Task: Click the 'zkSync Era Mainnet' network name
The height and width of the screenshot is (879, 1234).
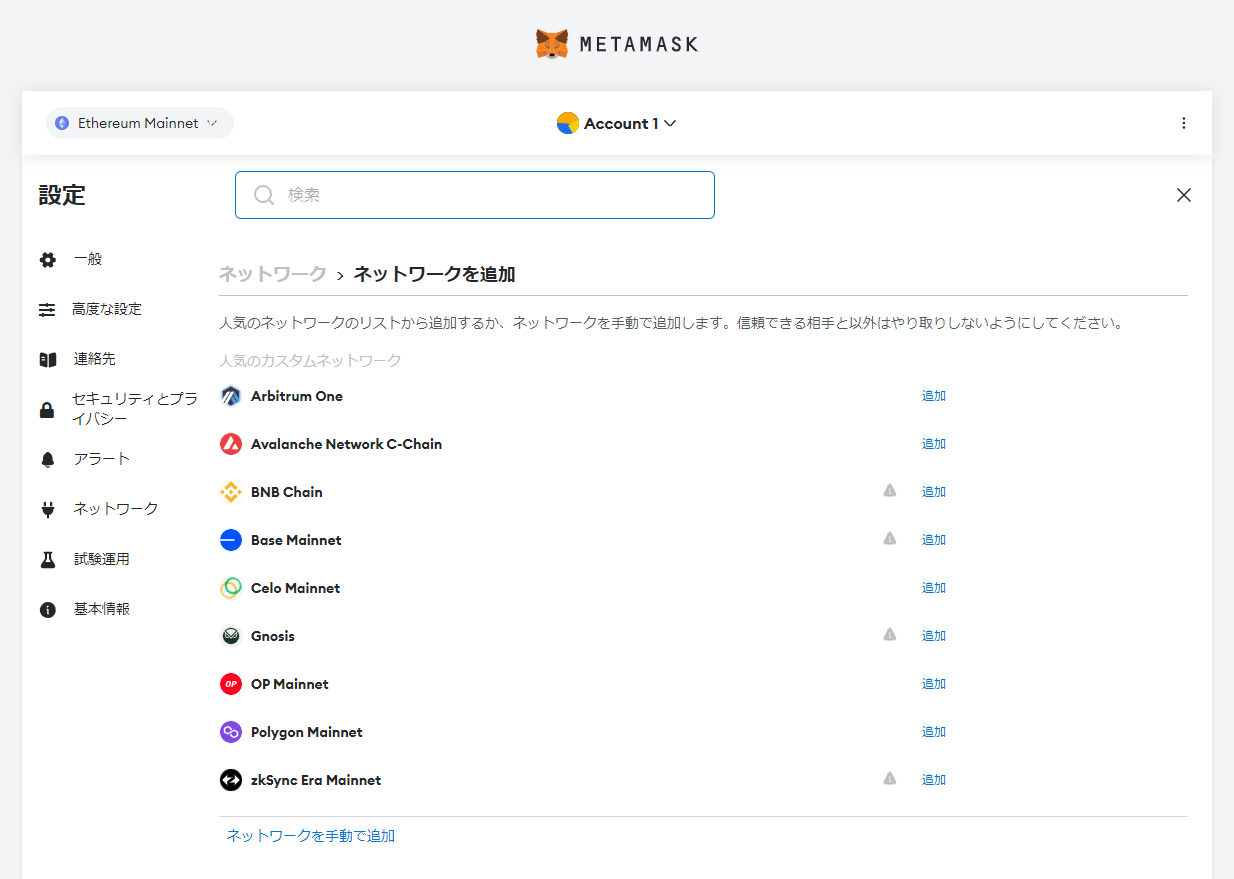Action: pyautogui.click(x=316, y=780)
